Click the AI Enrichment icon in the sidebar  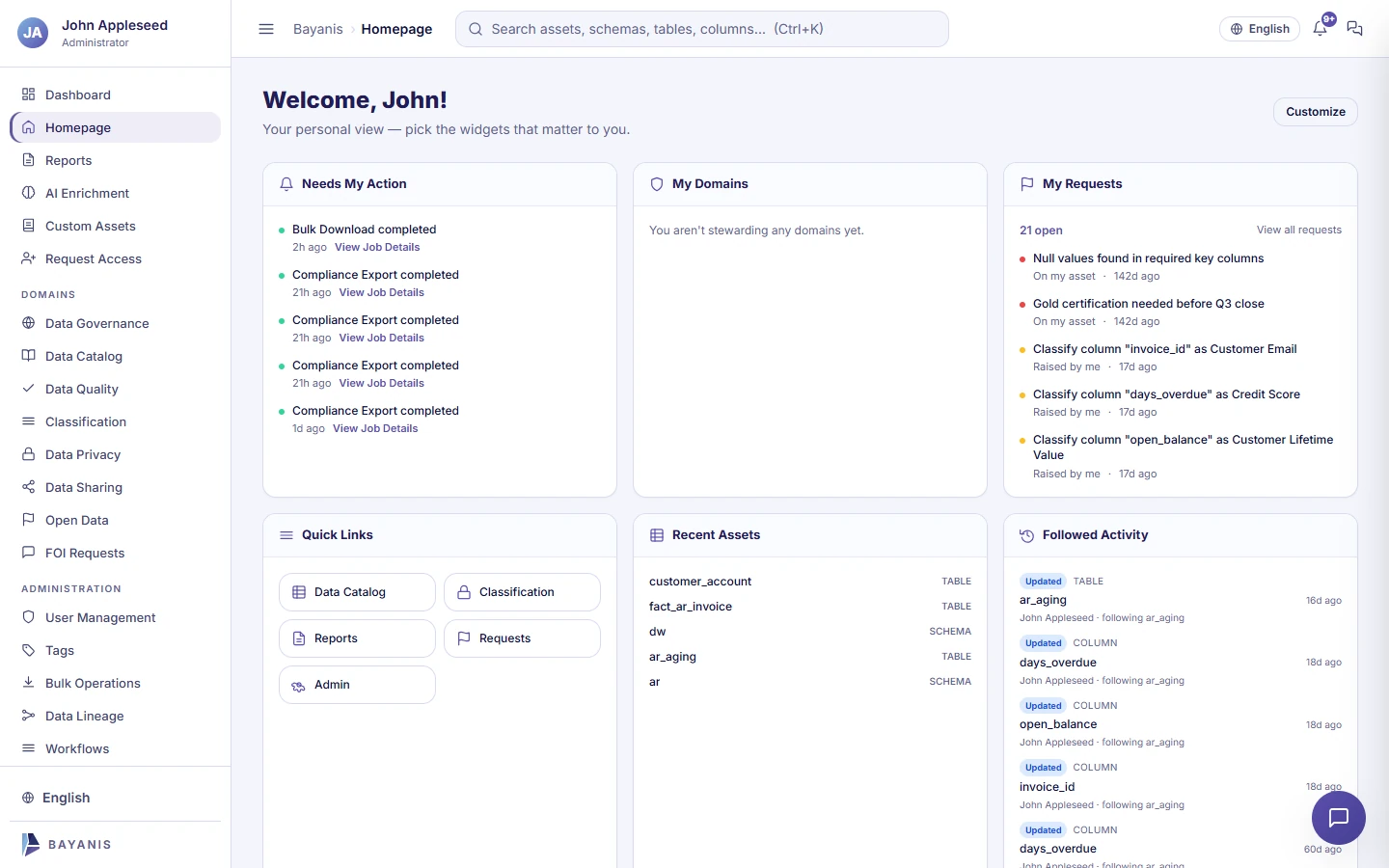click(x=28, y=193)
